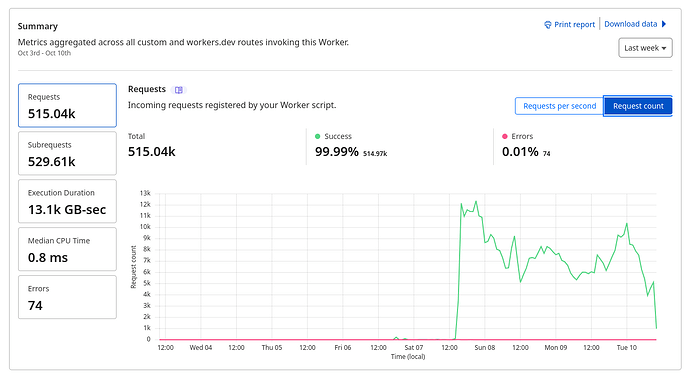Select the Subrequests metric card
Screen dimensions: 690x375
(67, 153)
